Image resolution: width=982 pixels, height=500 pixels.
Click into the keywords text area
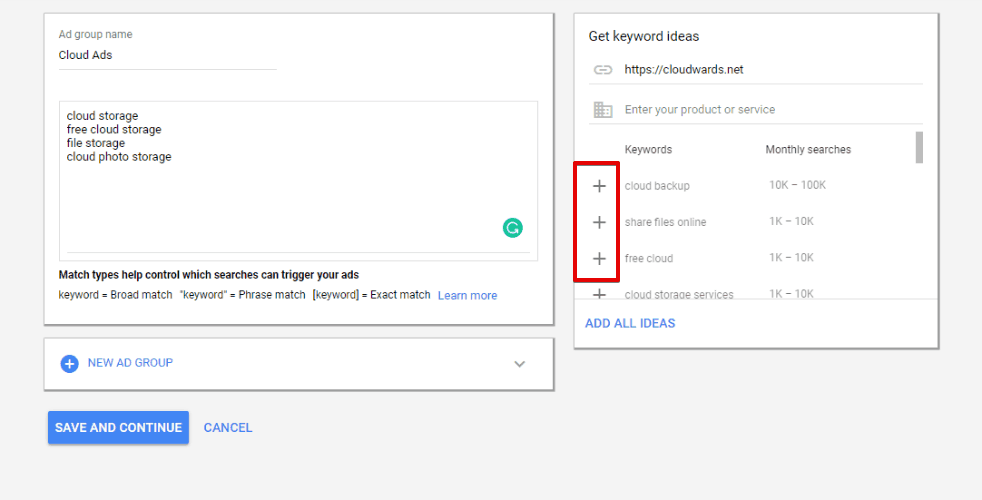click(298, 180)
